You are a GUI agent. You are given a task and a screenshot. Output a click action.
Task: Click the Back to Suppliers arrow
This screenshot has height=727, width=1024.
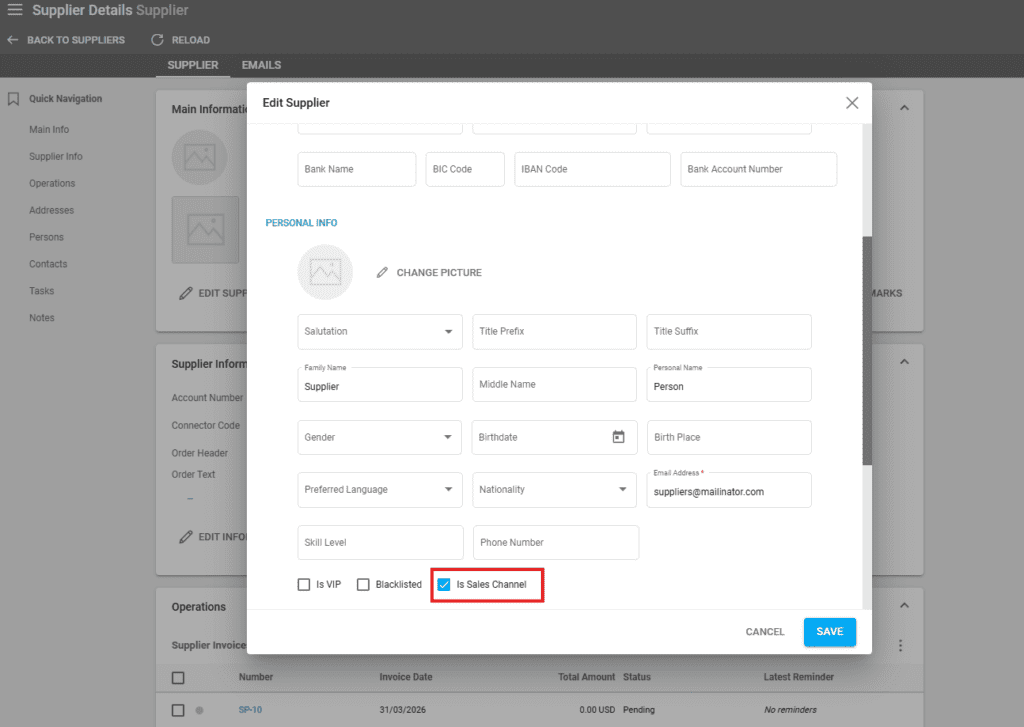[13, 40]
